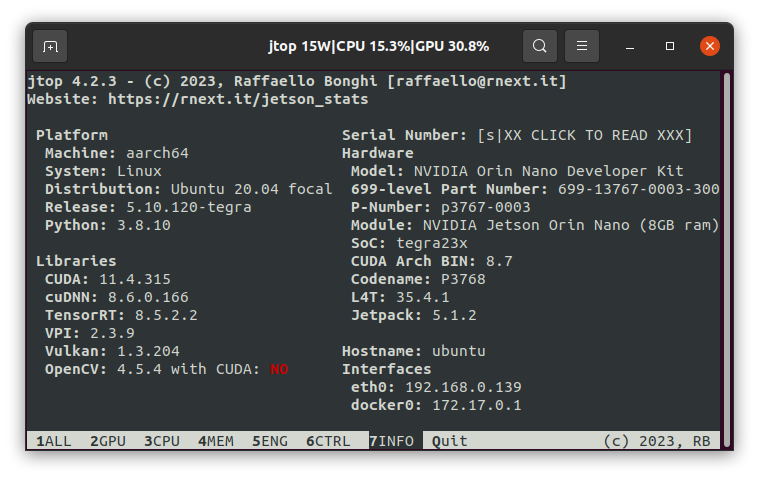Minimize the jtop terminal window
Screen dimensions: 759x479
[x=630, y=46]
